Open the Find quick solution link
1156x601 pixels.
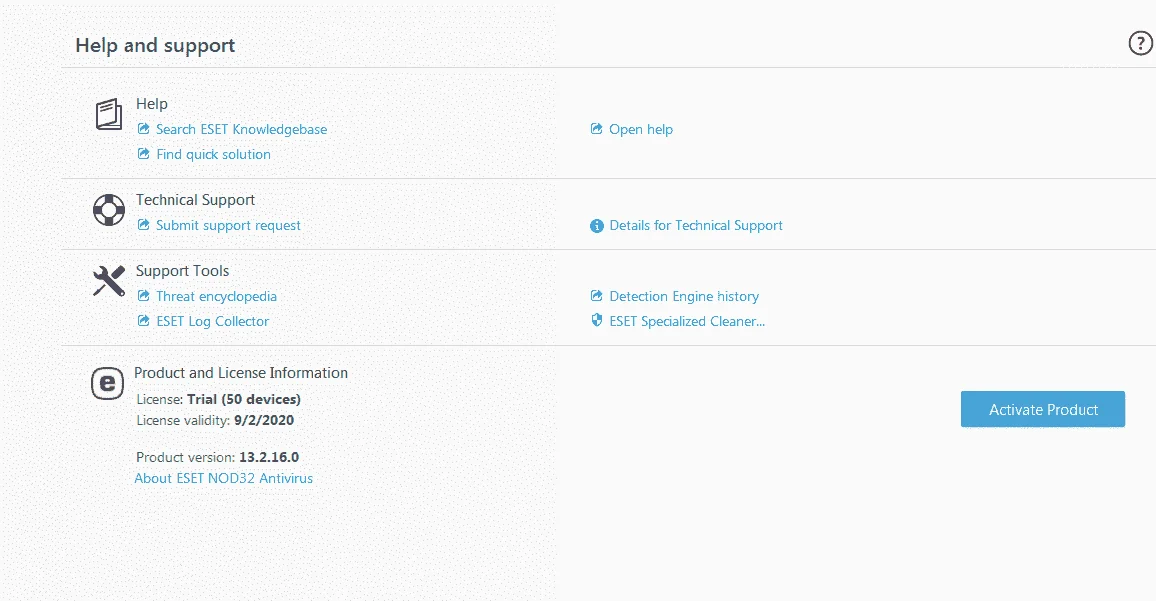[213, 154]
